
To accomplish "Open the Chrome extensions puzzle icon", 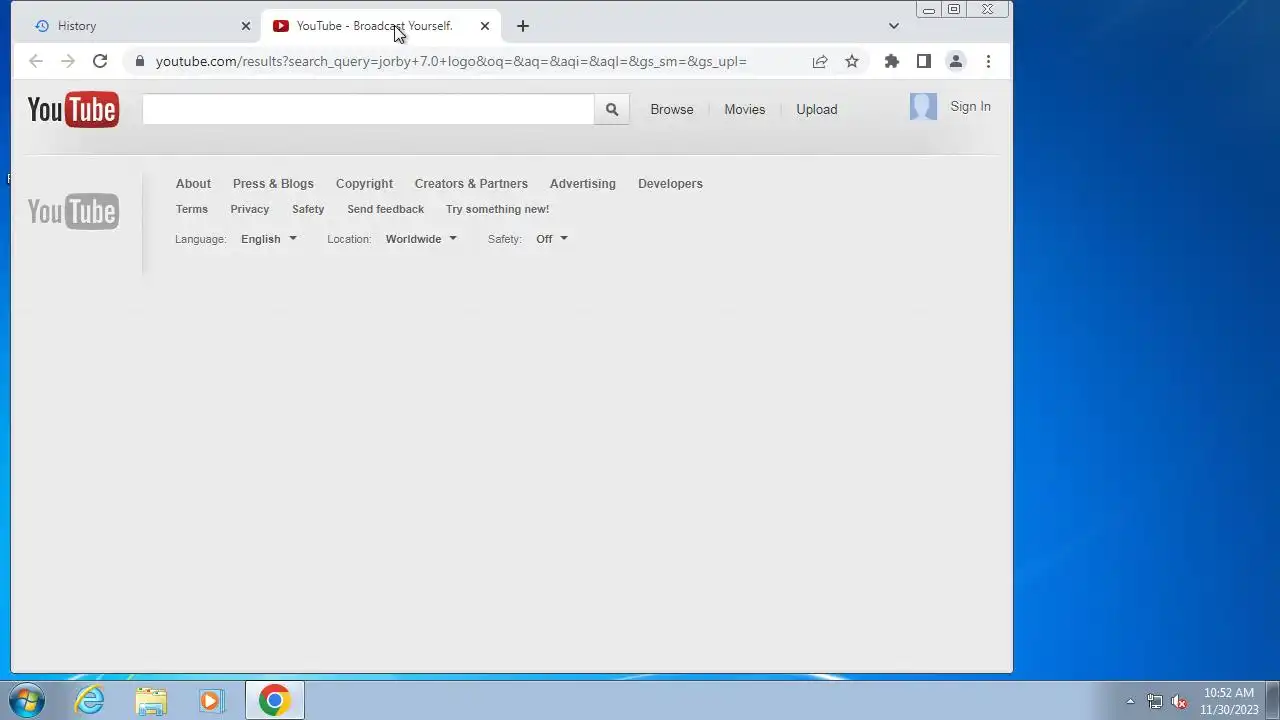I will [892, 61].
